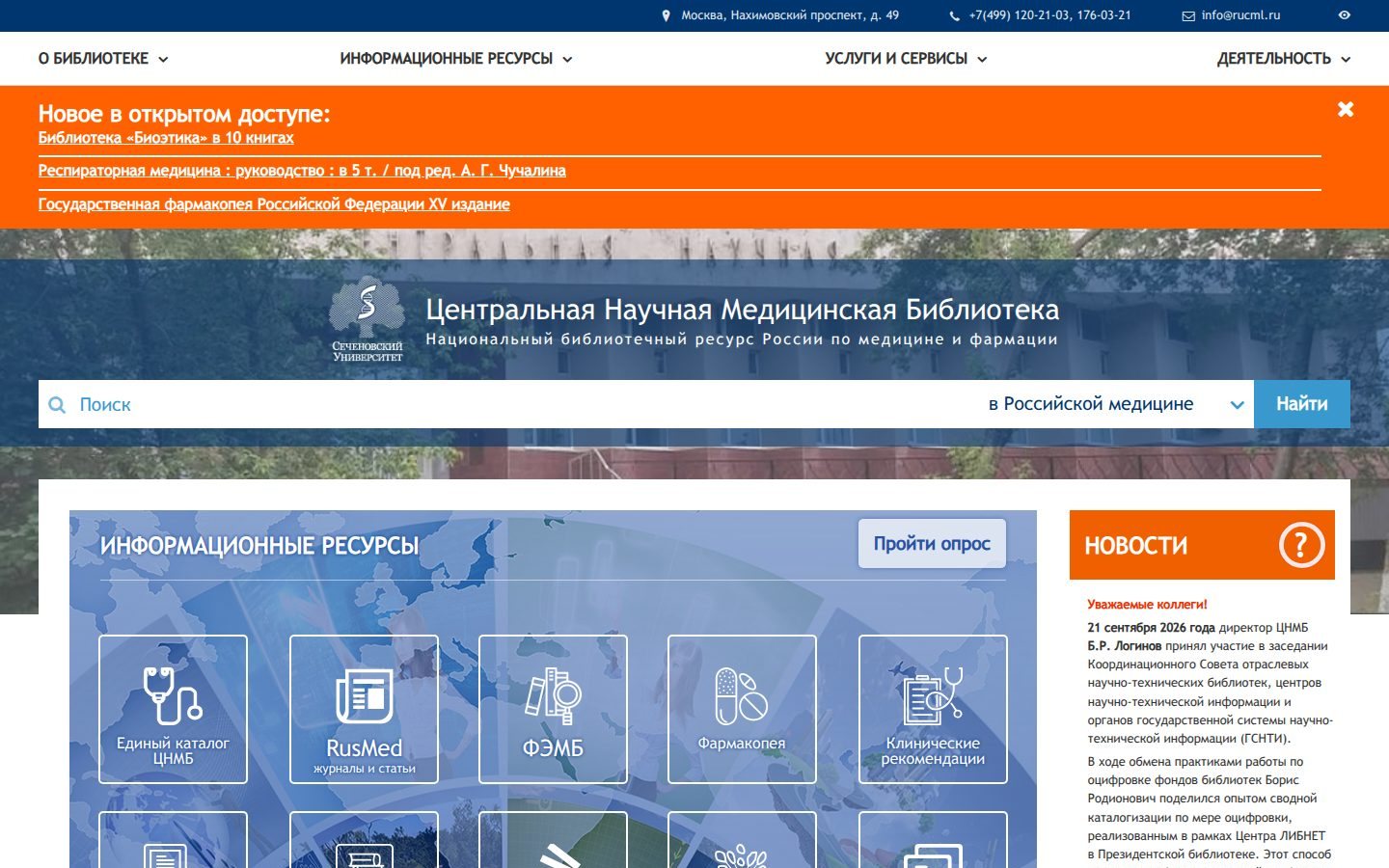Click the phone number +7(499) 120-21-03
This screenshot has width=1389, height=868.
1050,15
